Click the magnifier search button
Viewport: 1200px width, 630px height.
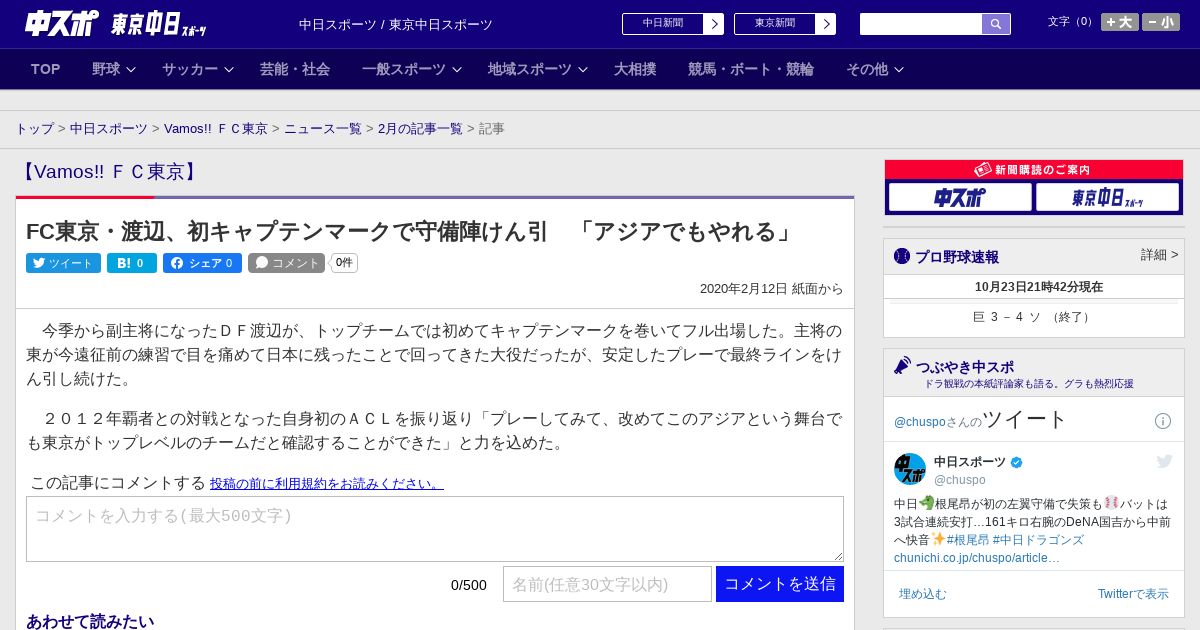click(996, 24)
